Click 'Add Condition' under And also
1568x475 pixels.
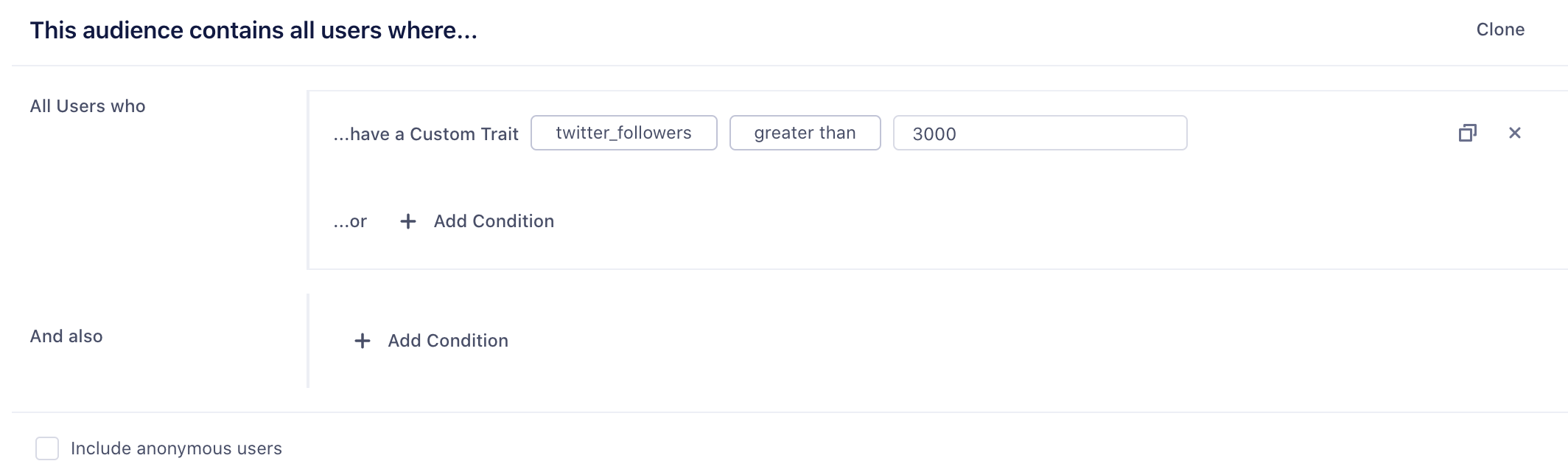(x=447, y=341)
